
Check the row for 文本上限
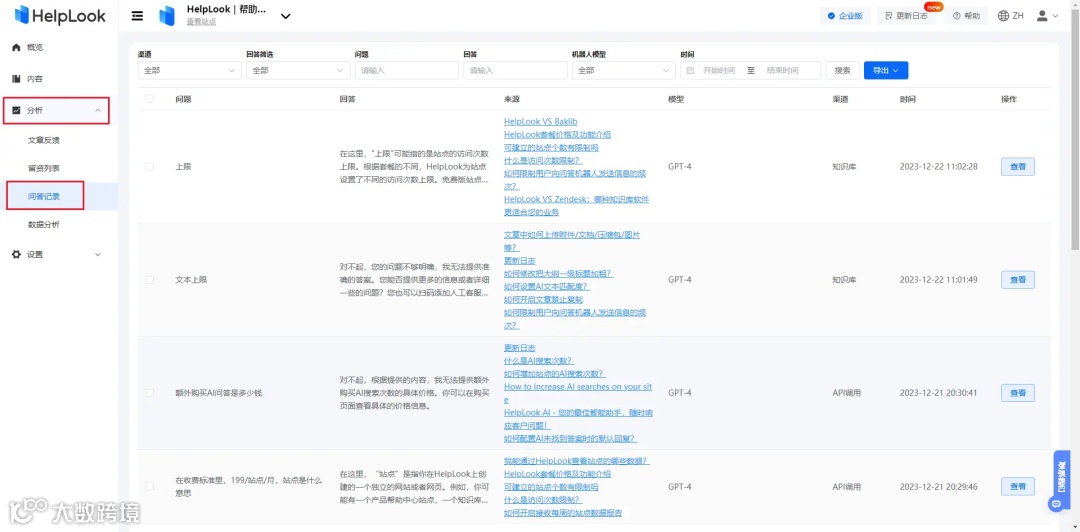[x=149, y=280]
